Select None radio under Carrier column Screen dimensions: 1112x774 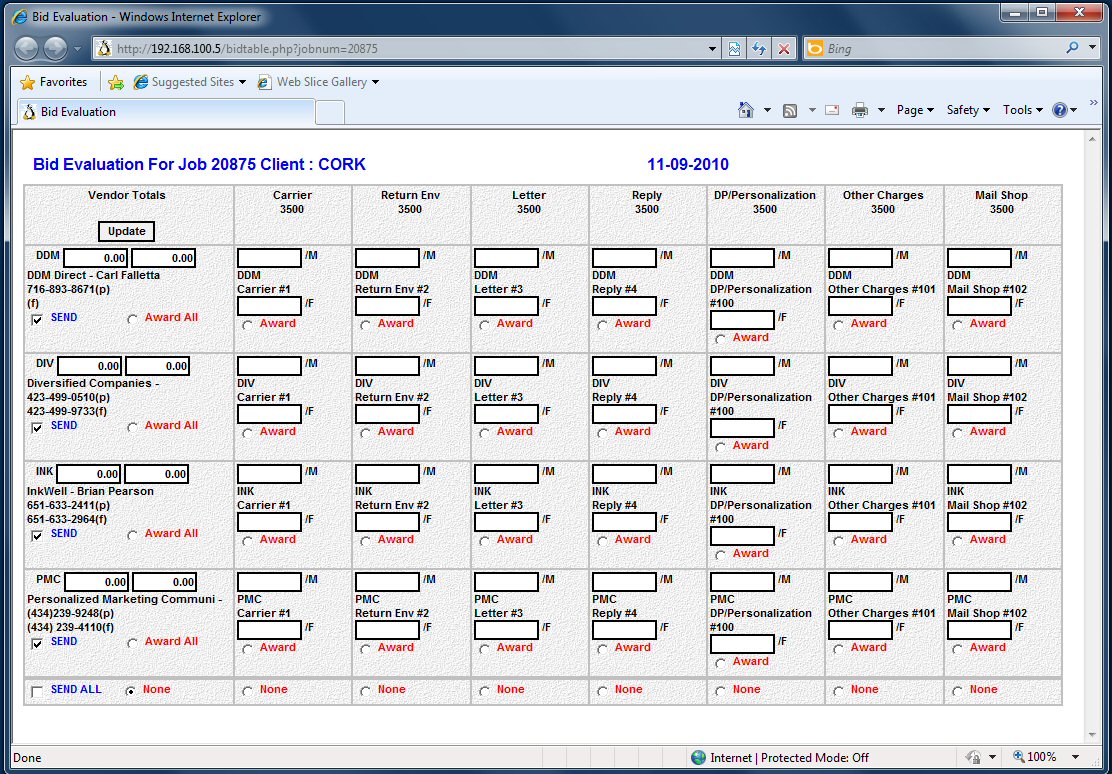point(247,691)
